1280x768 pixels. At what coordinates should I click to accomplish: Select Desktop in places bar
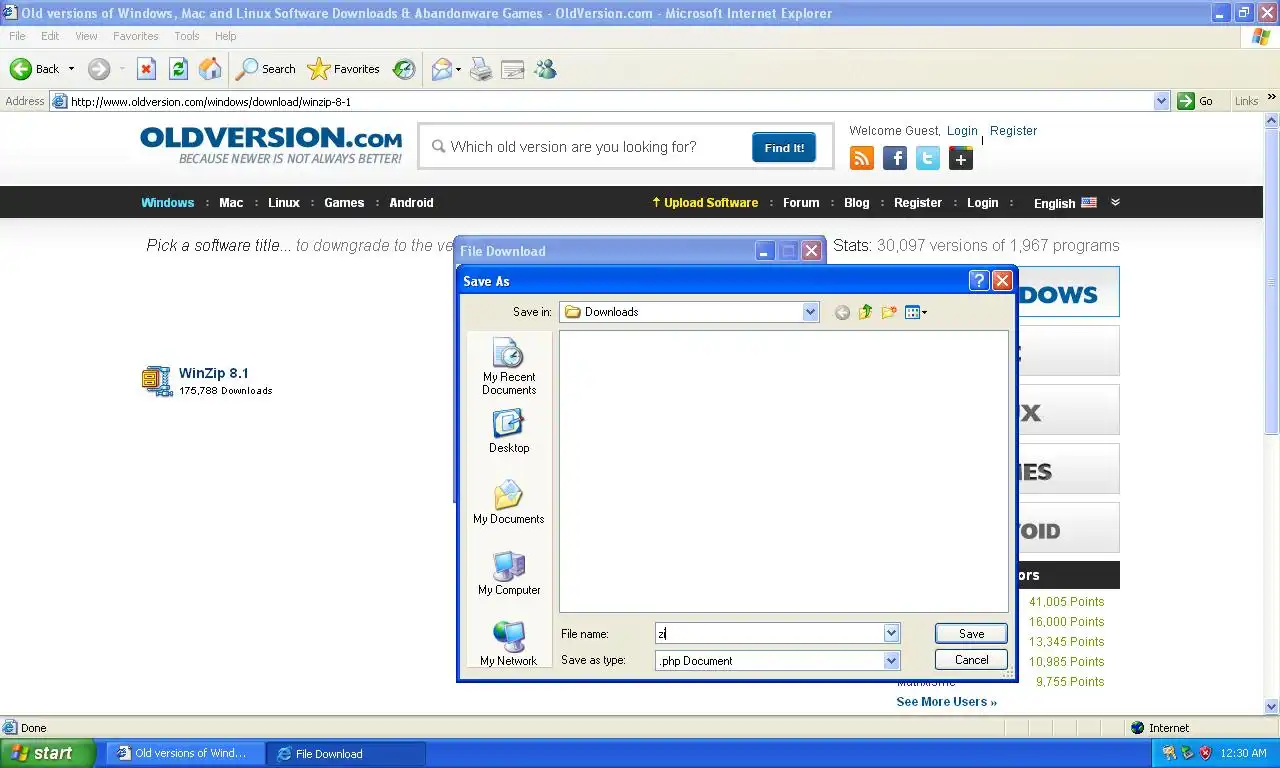pyautogui.click(x=509, y=431)
